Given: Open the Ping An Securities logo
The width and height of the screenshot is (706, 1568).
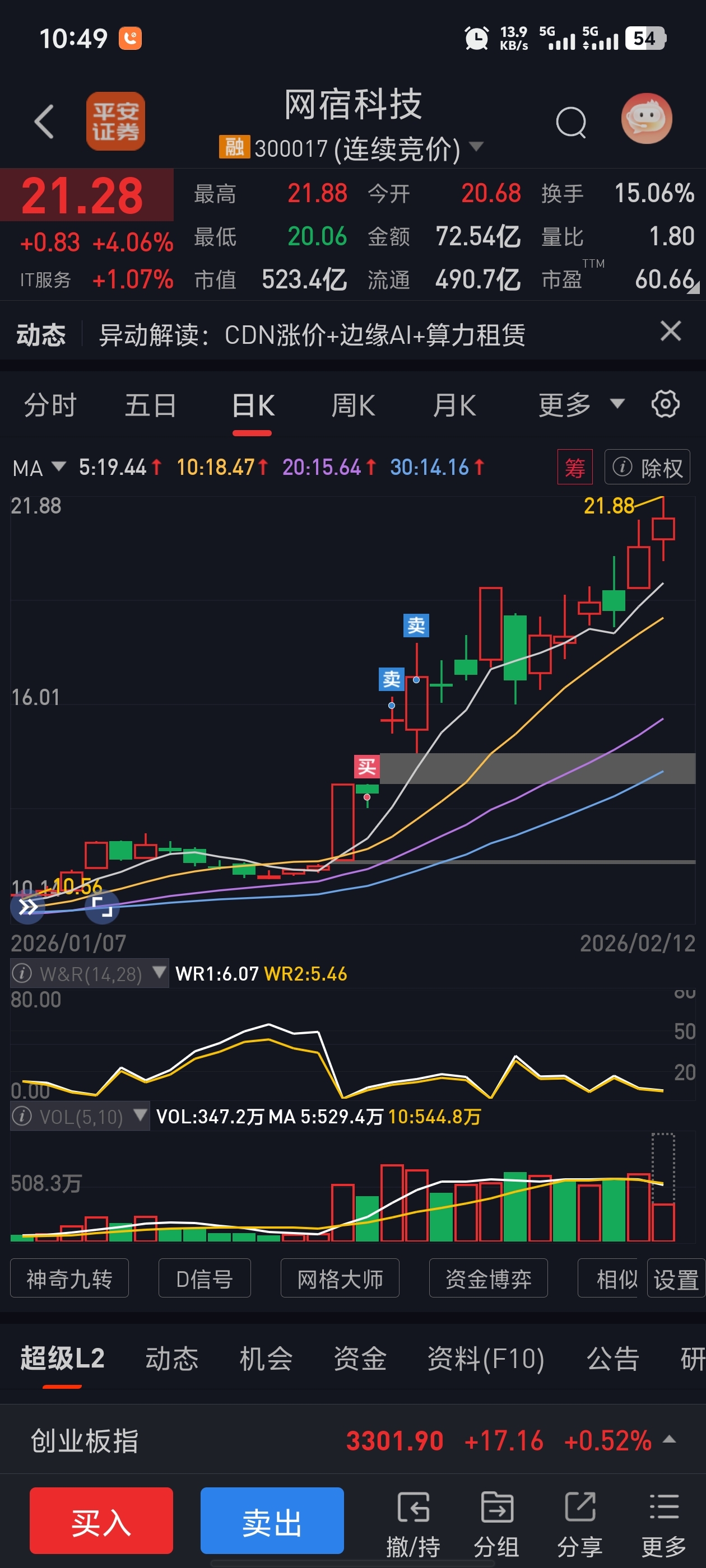Looking at the screenshot, I should 116,121.
